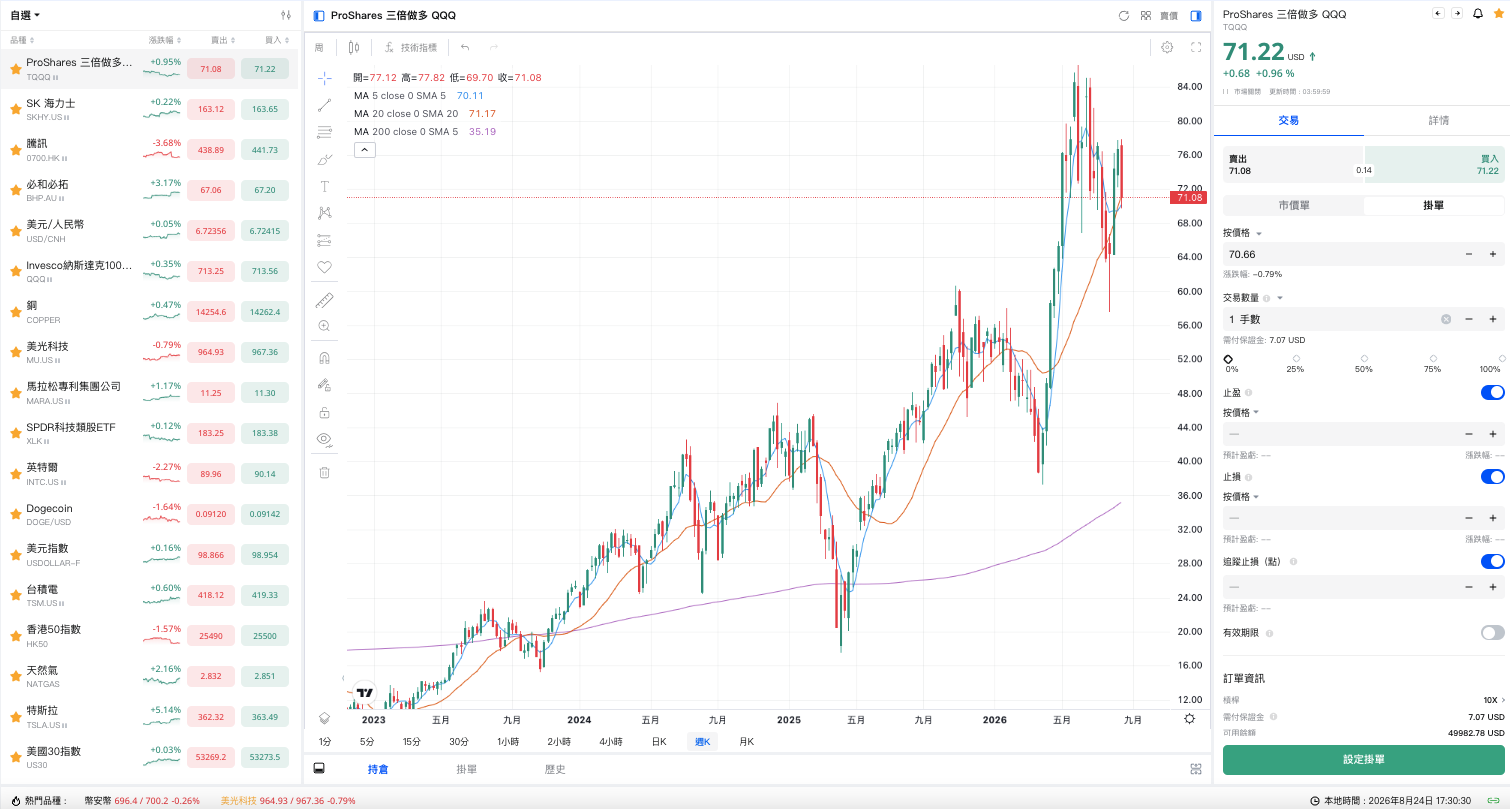Go to the next instrument arrow

(x=1457, y=14)
